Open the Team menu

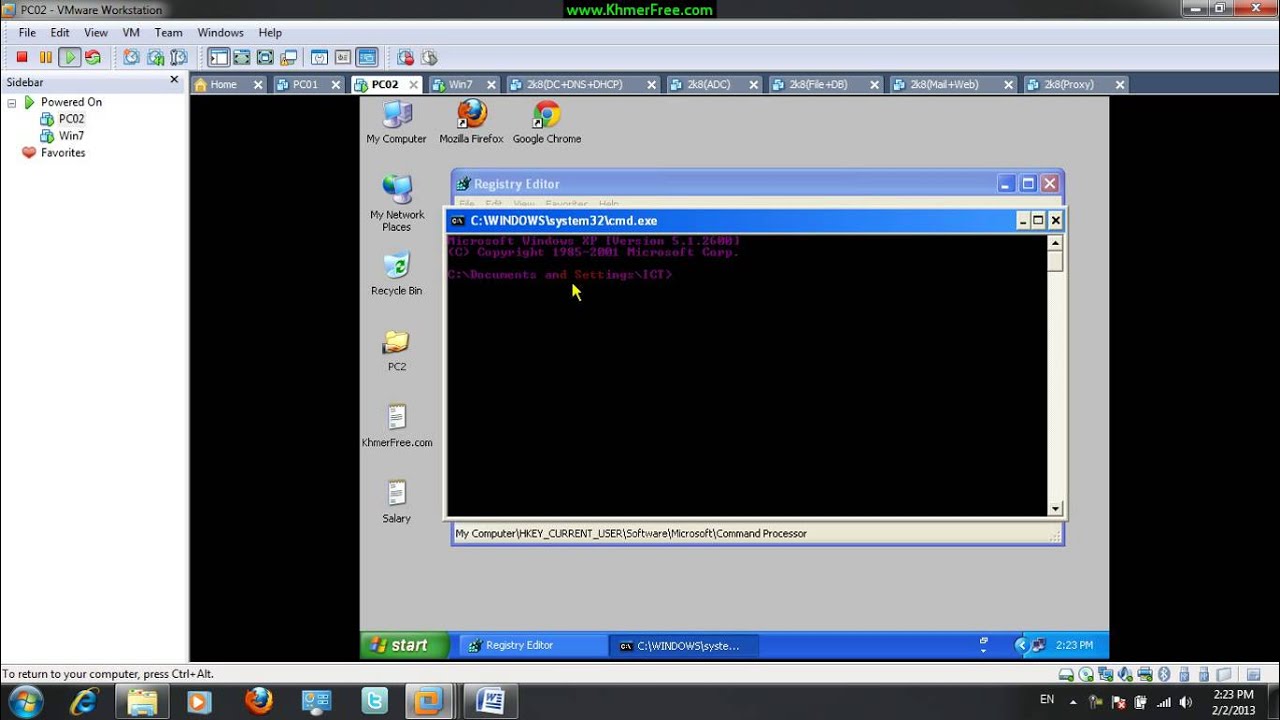tap(168, 33)
